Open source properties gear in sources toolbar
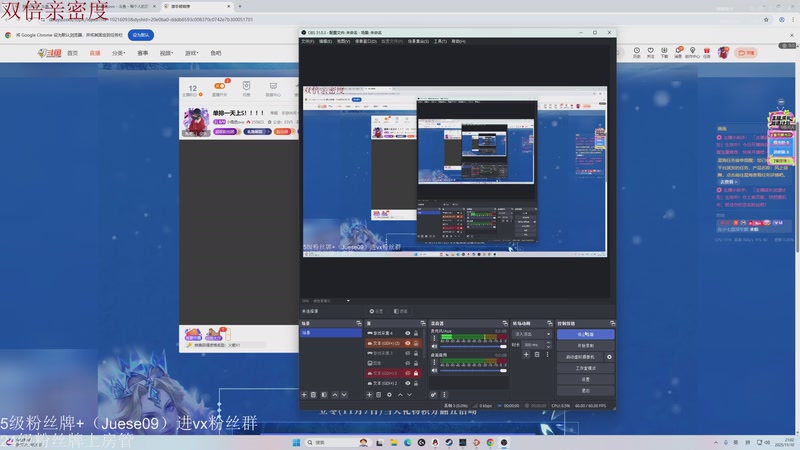 (389, 394)
